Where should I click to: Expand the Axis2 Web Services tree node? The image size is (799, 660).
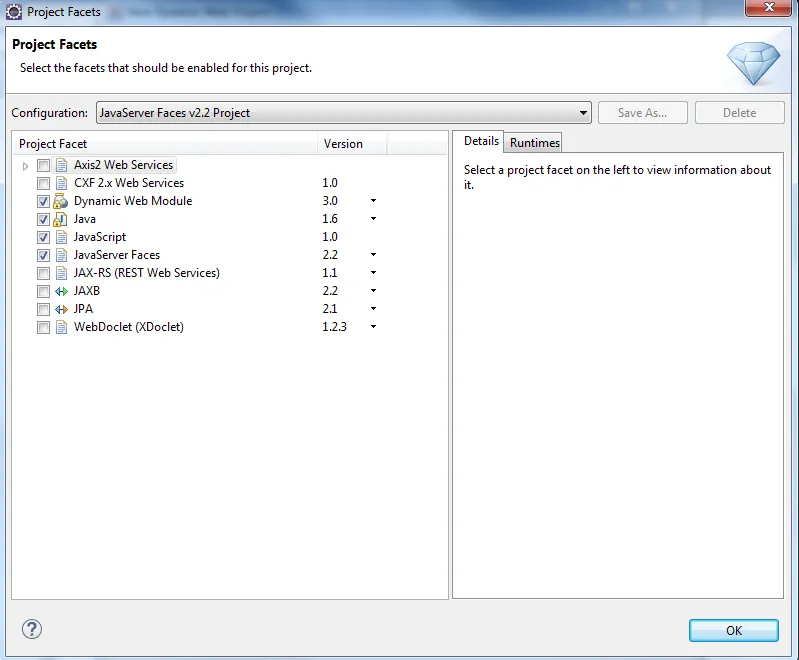click(x=25, y=166)
